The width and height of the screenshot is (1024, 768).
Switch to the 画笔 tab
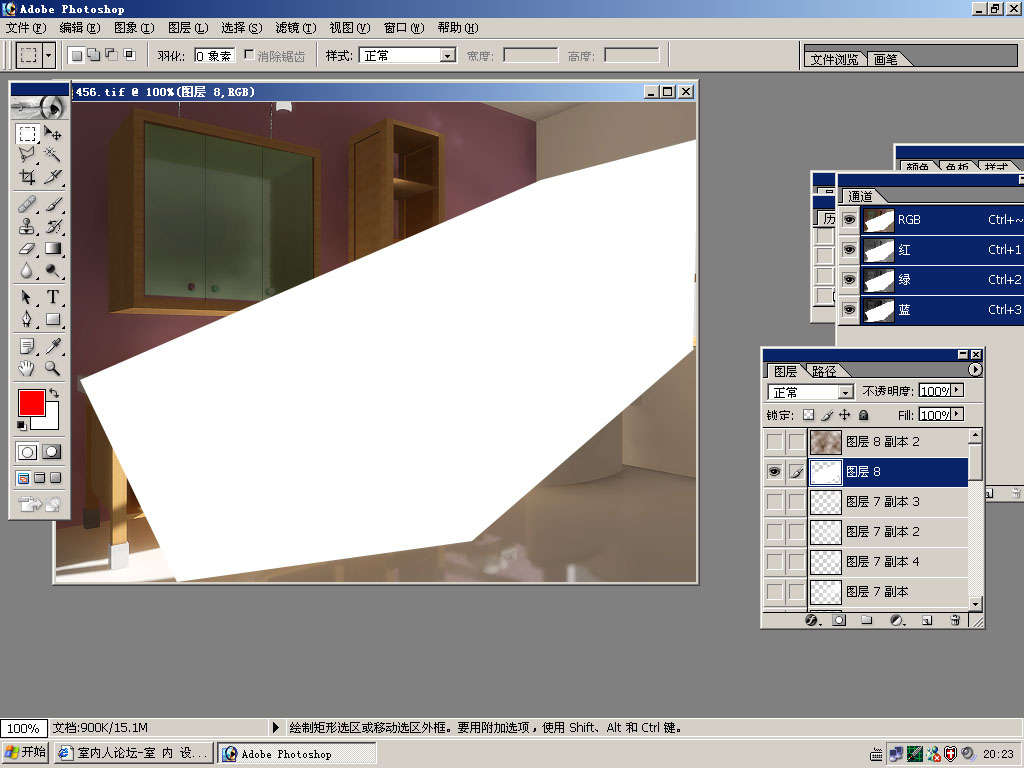coord(886,59)
